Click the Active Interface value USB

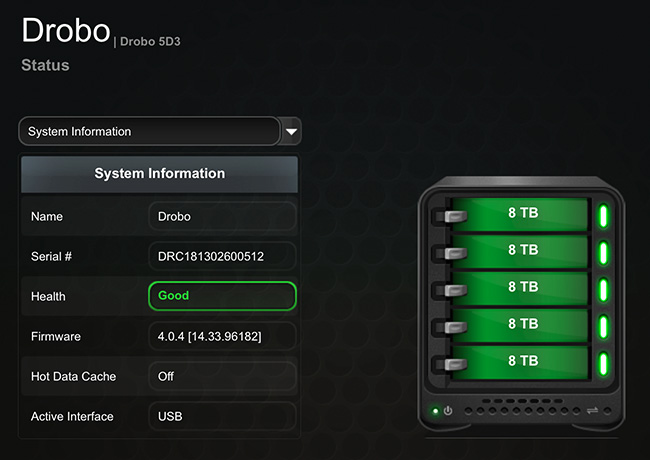pyautogui.click(x=222, y=416)
